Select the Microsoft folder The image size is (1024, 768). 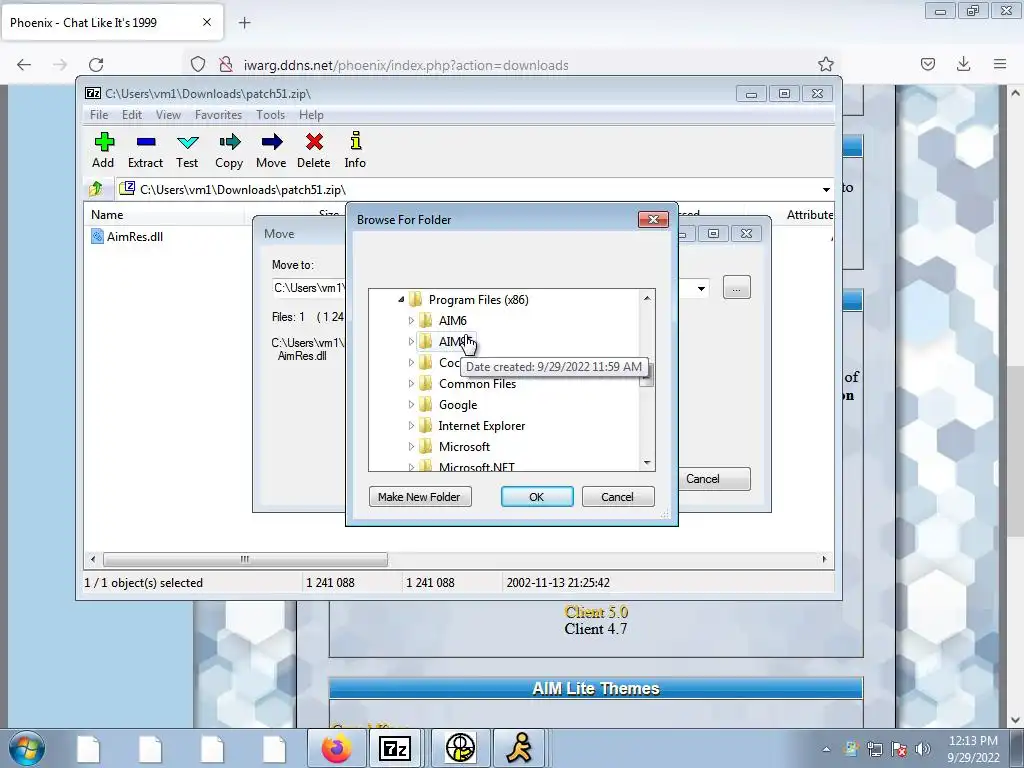464,446
